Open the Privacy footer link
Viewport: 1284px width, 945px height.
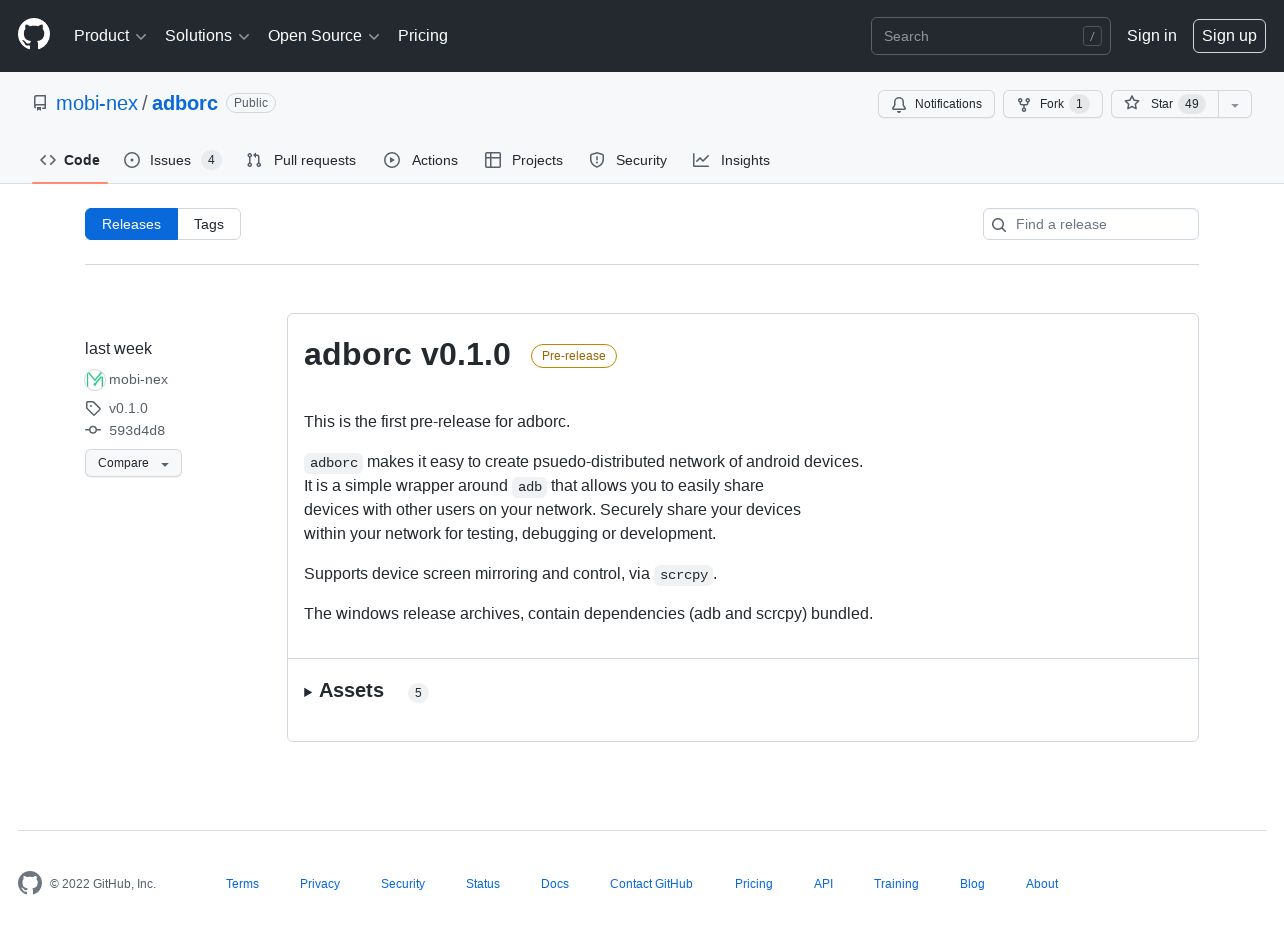click(320, 884)
